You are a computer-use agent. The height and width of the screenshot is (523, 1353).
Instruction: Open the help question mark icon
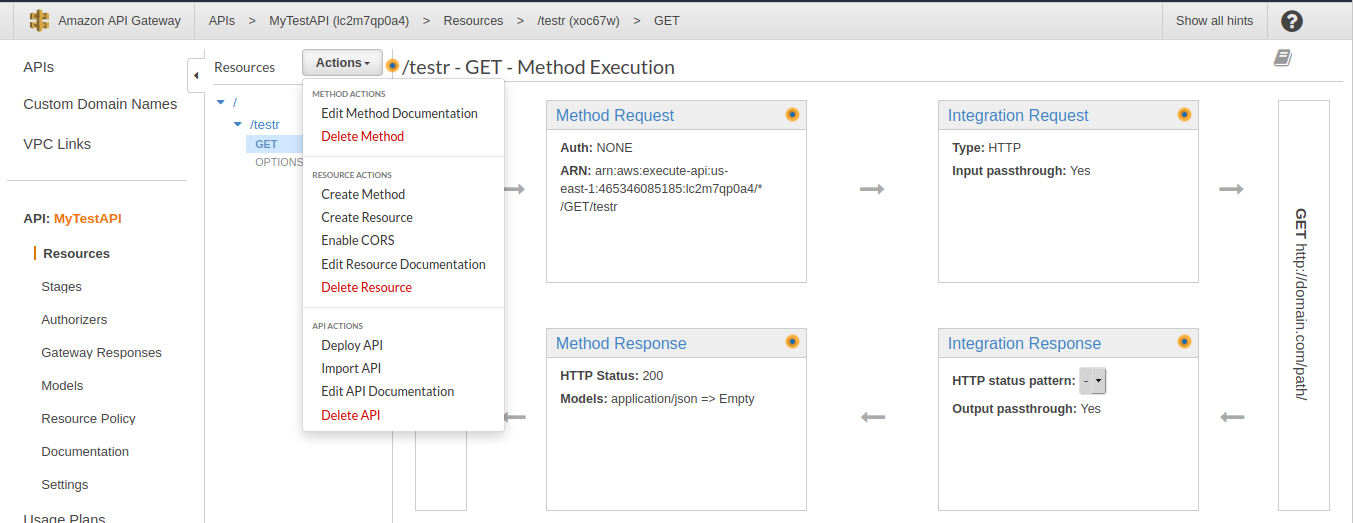(x=1292, y=21)
